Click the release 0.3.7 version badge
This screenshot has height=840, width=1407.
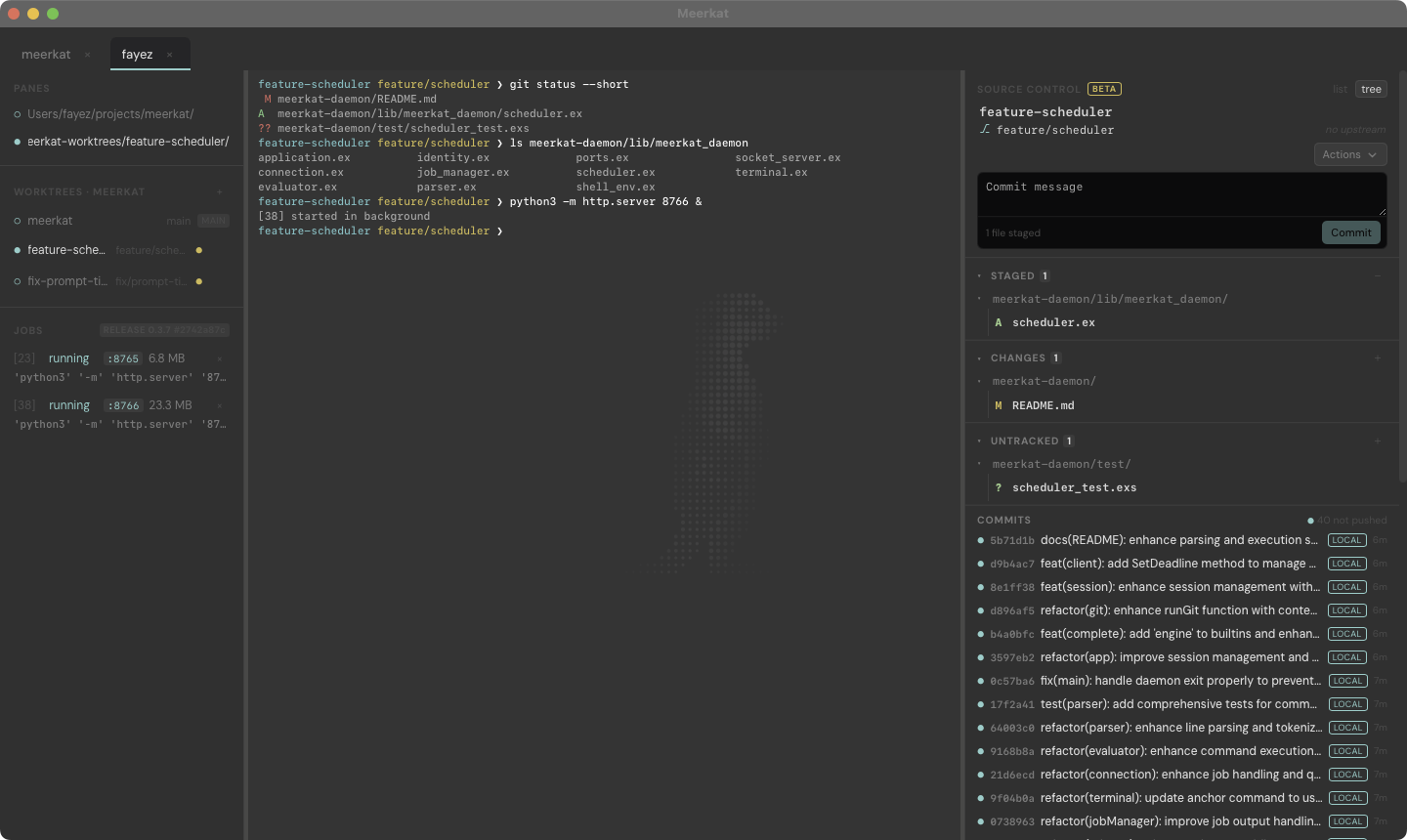(164, 331)
